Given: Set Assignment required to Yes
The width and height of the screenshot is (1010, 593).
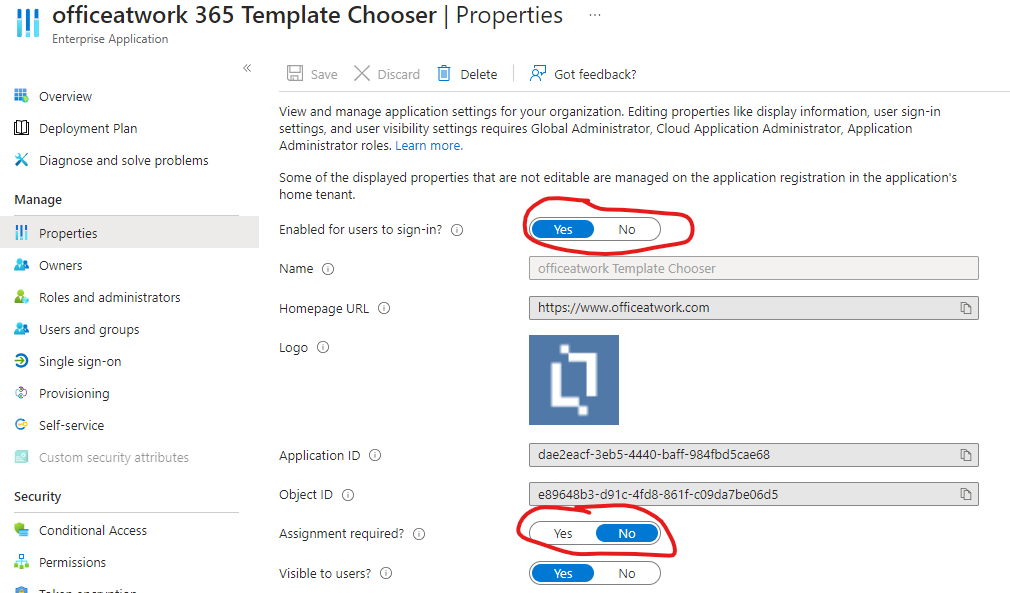Looking at the screenshot, I should click(563, 534).
